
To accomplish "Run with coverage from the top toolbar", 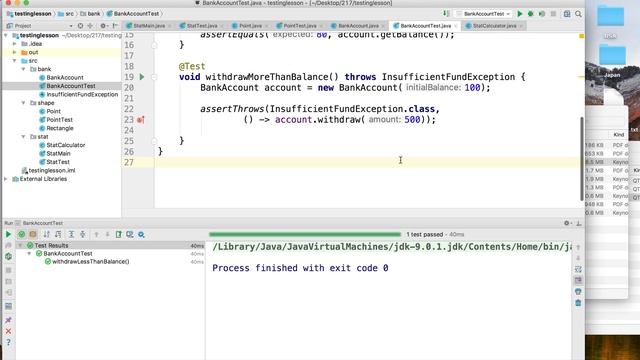I will pos(542,14).
